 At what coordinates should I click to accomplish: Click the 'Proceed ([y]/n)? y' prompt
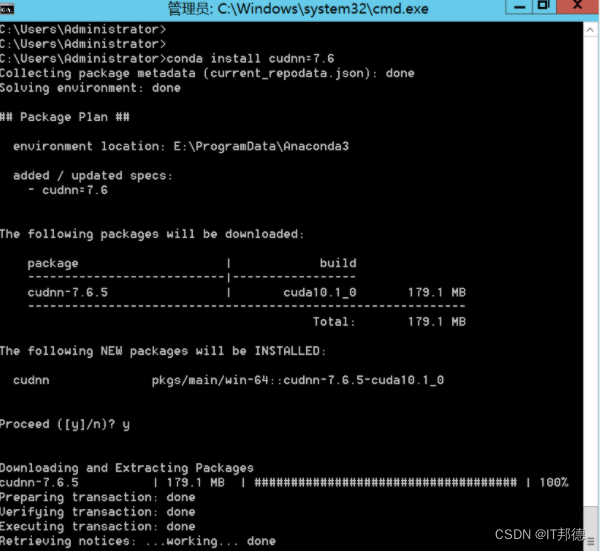(x=65, y=425)
